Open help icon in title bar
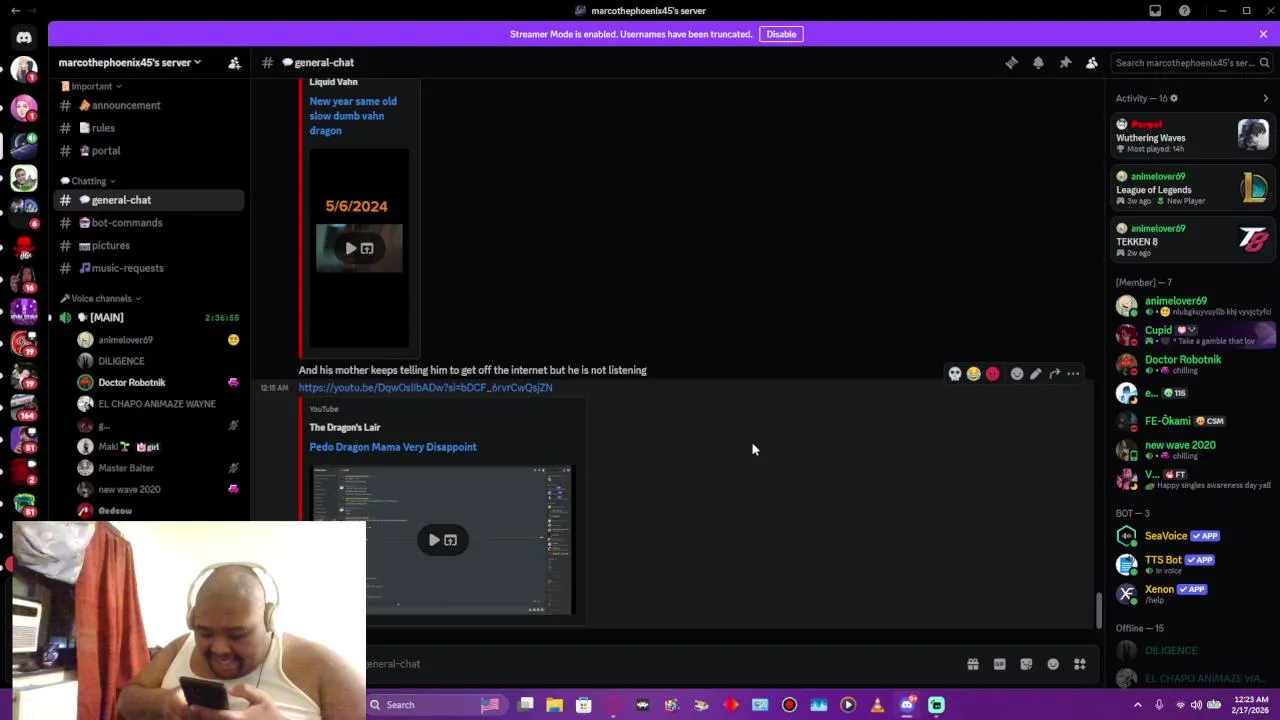Viewport: 1280px width, 720px height. tap(1185, 11)
